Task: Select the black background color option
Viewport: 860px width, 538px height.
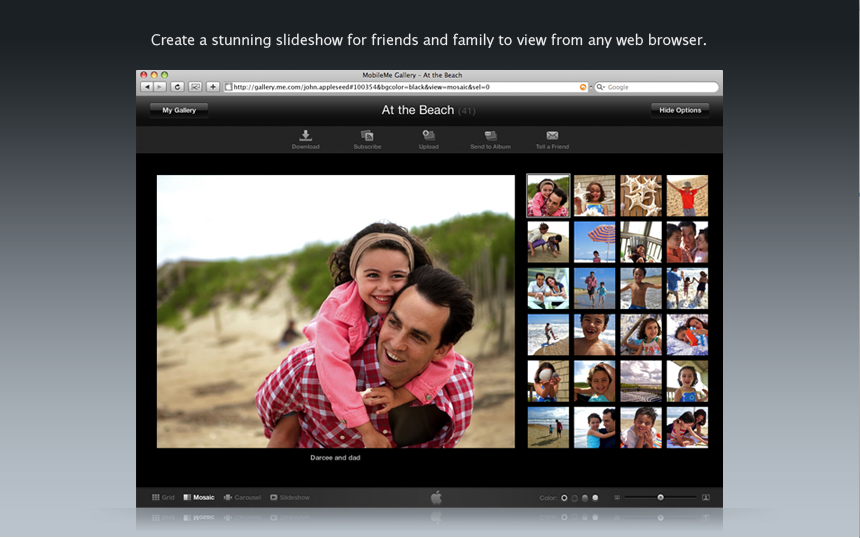Action: [564, 498]
